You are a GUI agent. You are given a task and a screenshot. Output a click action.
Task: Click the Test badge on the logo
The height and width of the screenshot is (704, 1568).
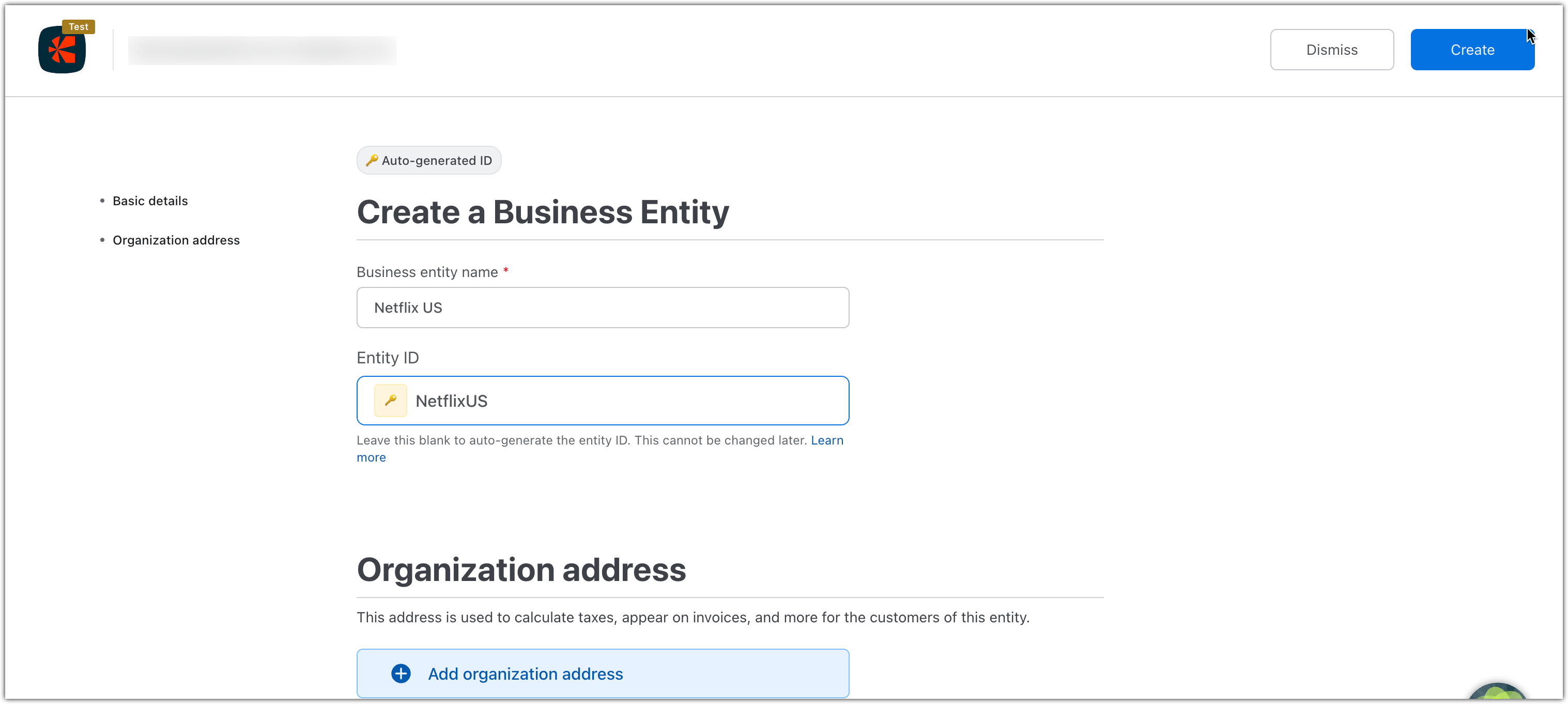pos(79,27)
